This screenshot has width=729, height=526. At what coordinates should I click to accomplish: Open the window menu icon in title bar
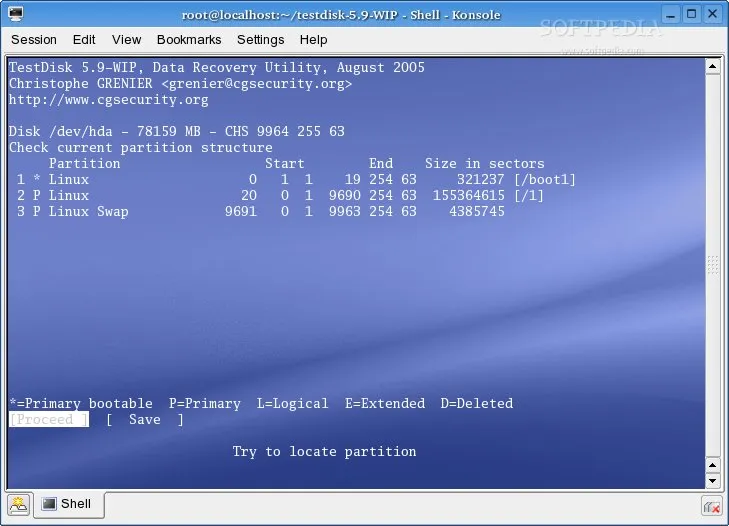pos(13,14)
